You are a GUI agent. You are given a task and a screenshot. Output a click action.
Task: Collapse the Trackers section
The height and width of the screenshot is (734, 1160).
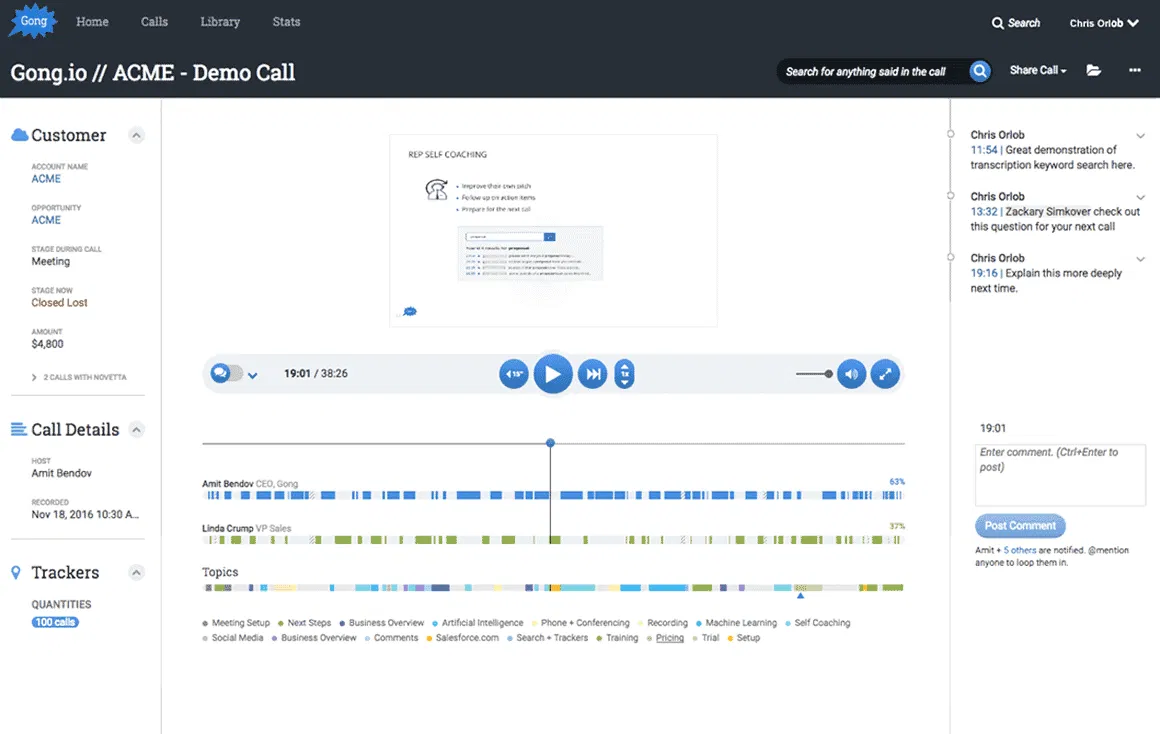pyautogui.click(x=137, y=572)
